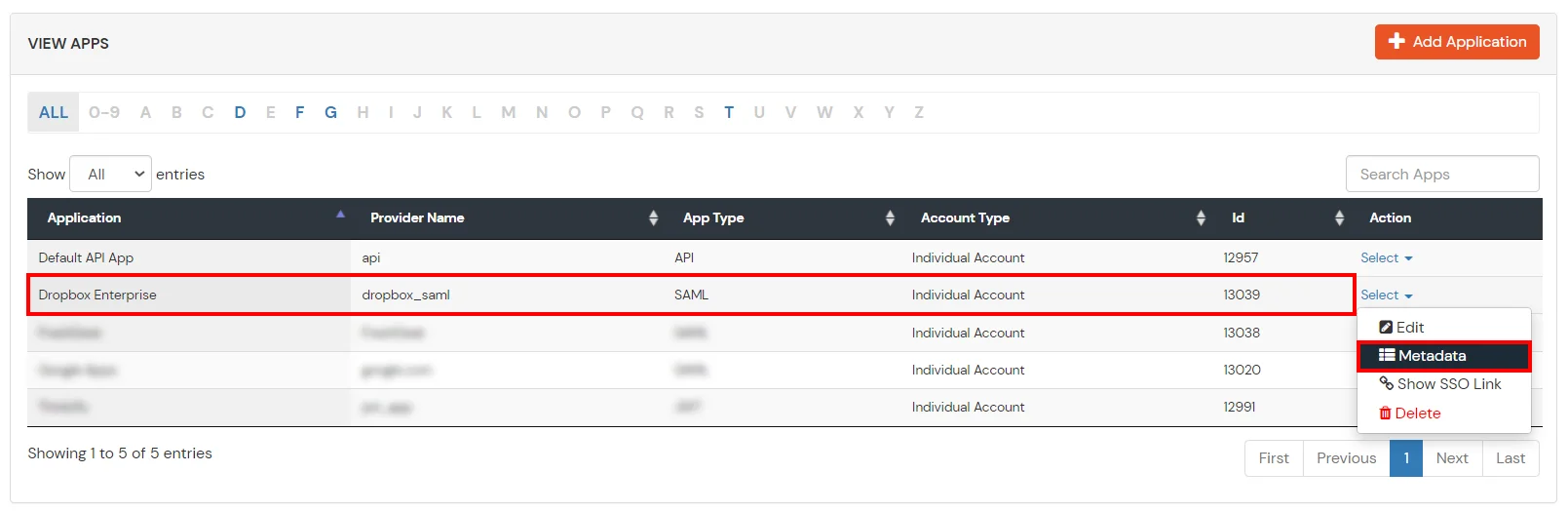
Task: Sort by Provider Name column arrows
Action: (x=653, y=218)
